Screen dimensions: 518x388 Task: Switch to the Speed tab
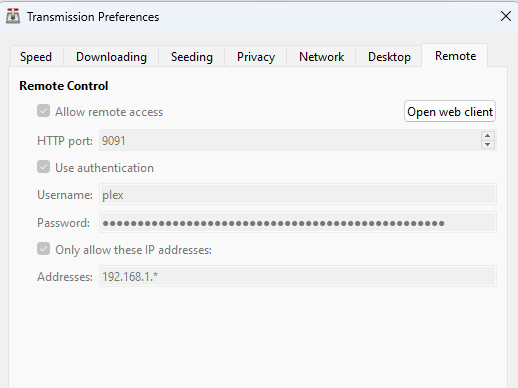(36, 57)
